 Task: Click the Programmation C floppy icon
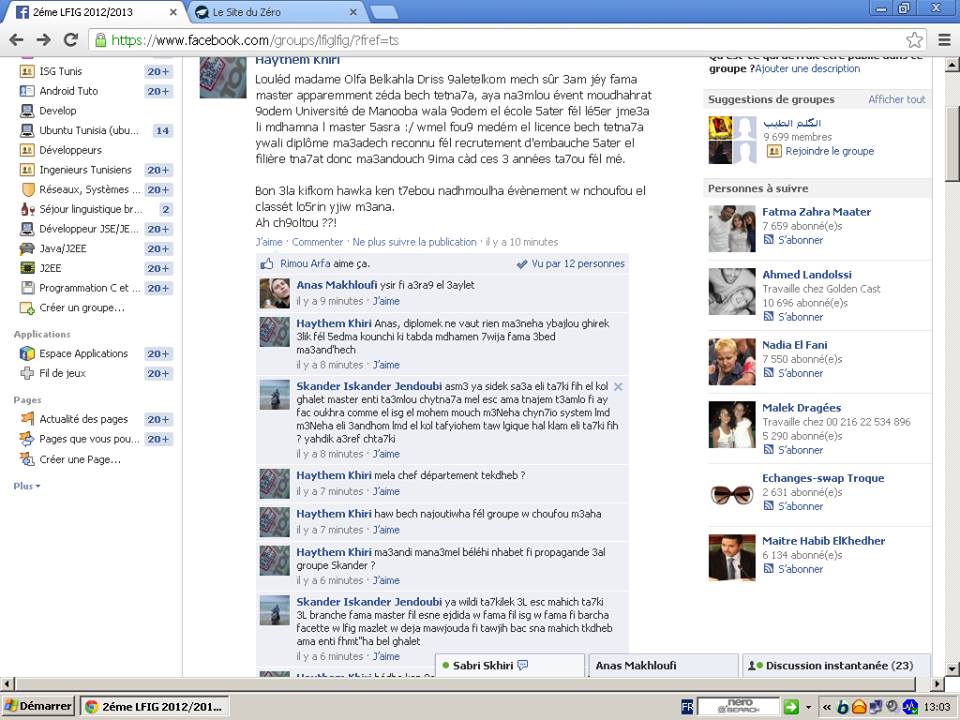[x=27, y=288]
